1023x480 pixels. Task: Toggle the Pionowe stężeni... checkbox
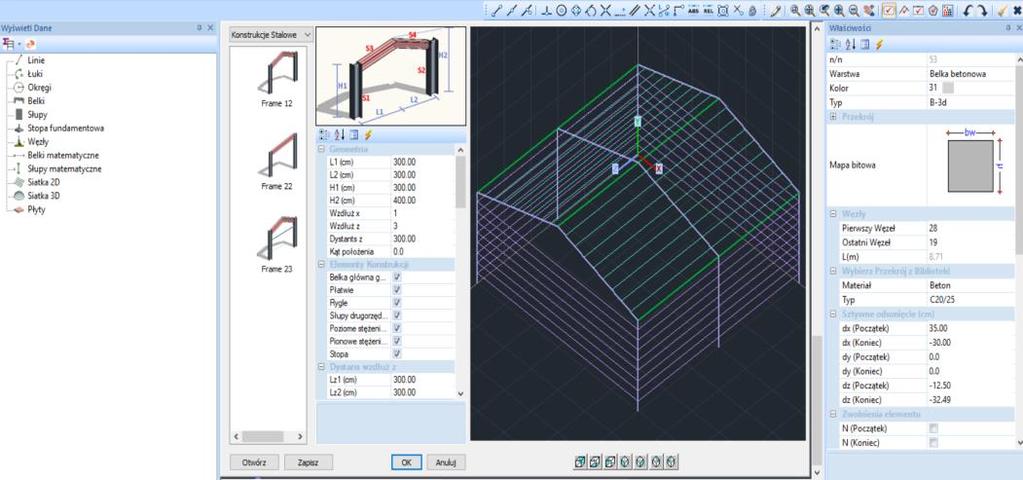pyautogui.click(x=397, y=341)
